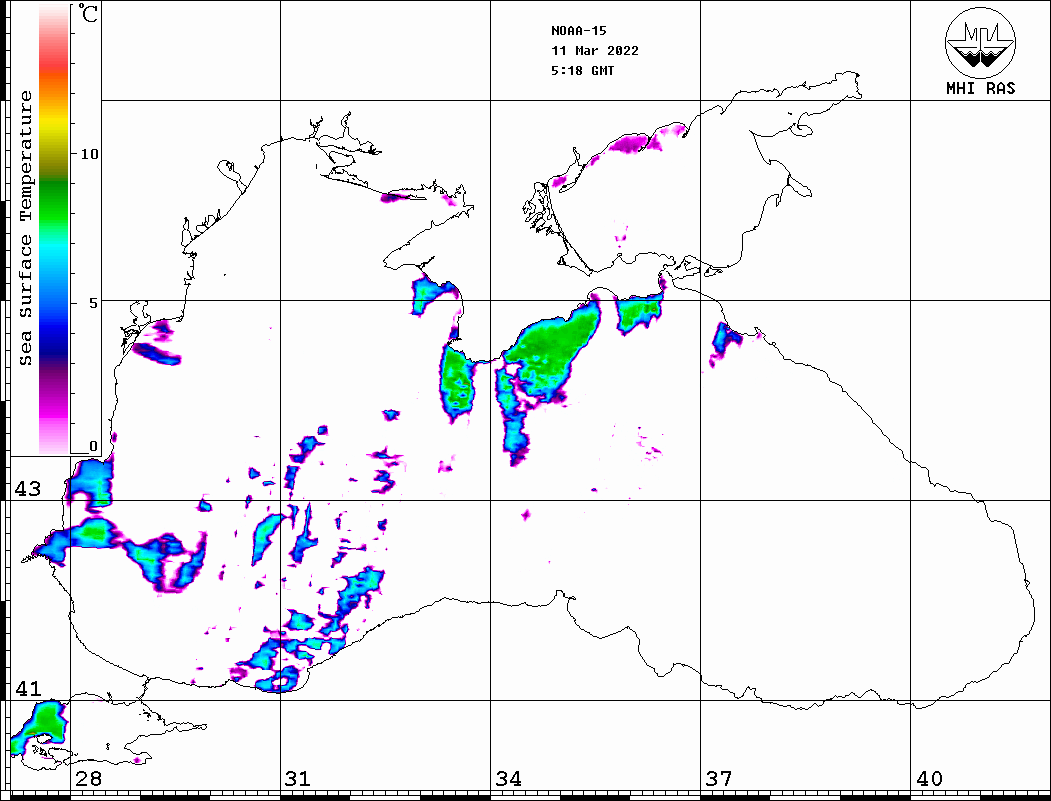The width and height of the screenshot is (1051, 801).
Task: Click latitude label 41
Action: pos(27,688)
